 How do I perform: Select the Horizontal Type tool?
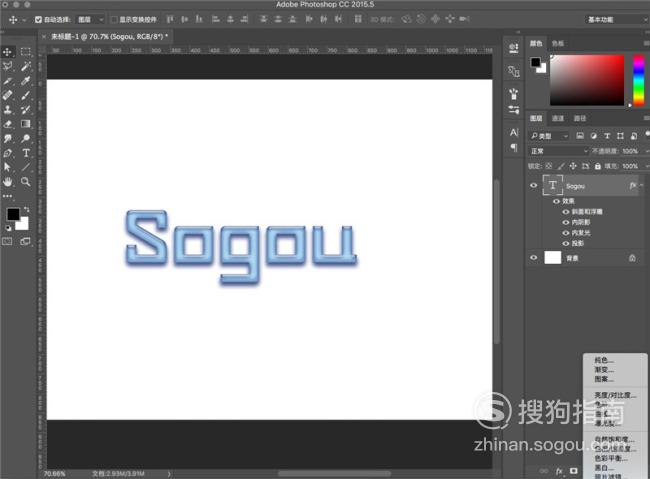pyautogui.click(x=26, y=153)
